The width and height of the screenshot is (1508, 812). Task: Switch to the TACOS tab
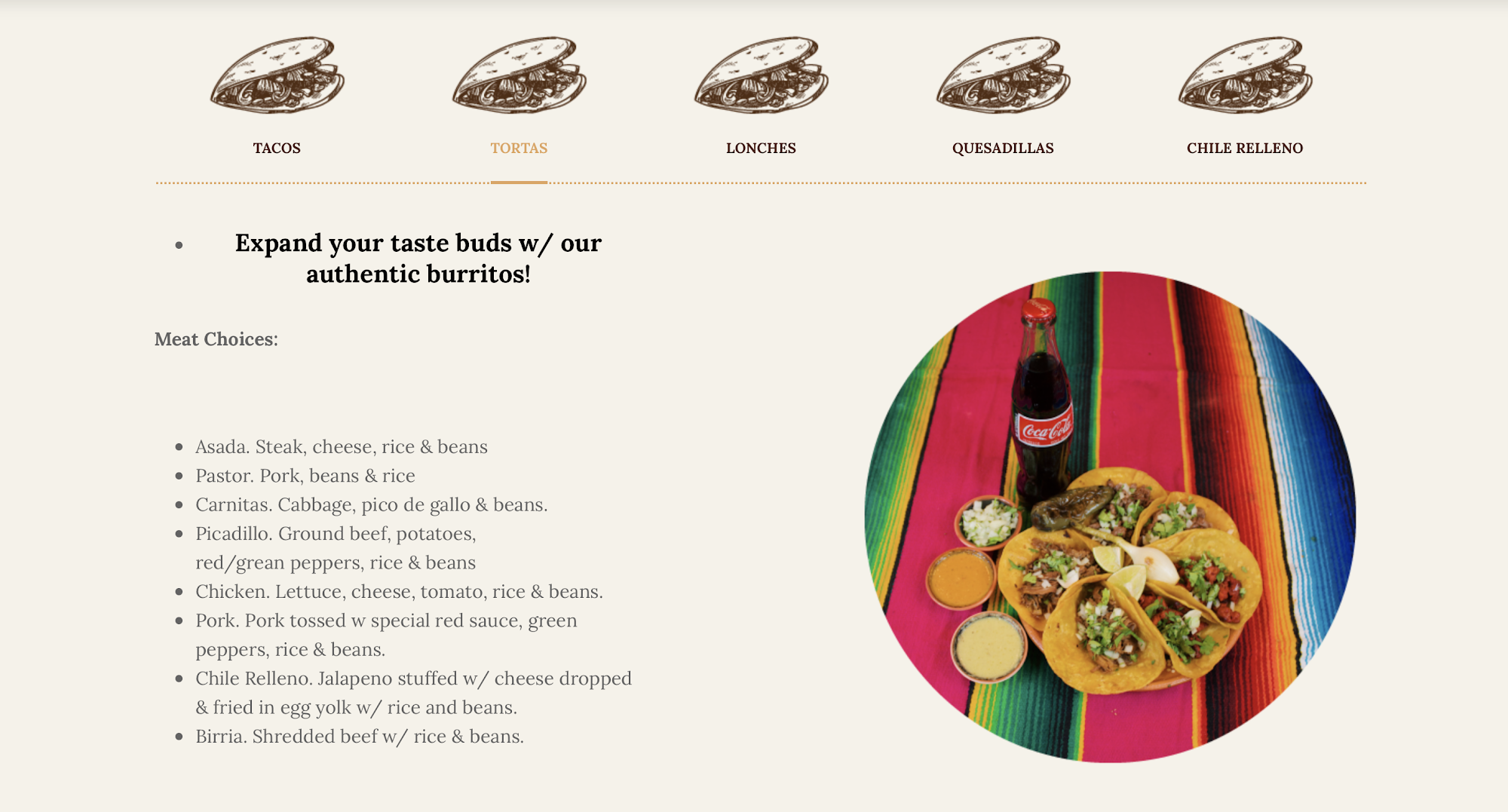(x=277, y=148)
